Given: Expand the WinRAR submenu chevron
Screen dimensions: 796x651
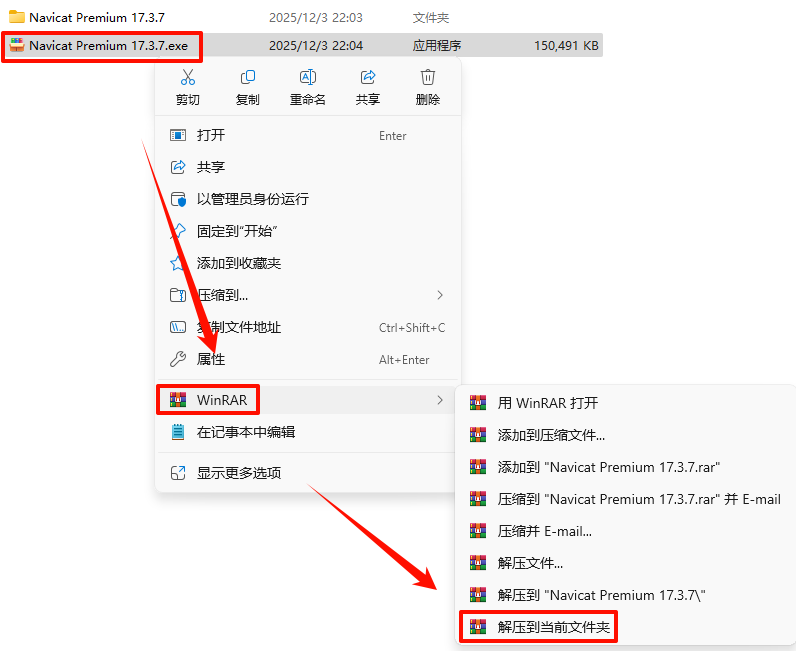Looking at the screenshot, I should pyautogui.click(x=440, y=400).
